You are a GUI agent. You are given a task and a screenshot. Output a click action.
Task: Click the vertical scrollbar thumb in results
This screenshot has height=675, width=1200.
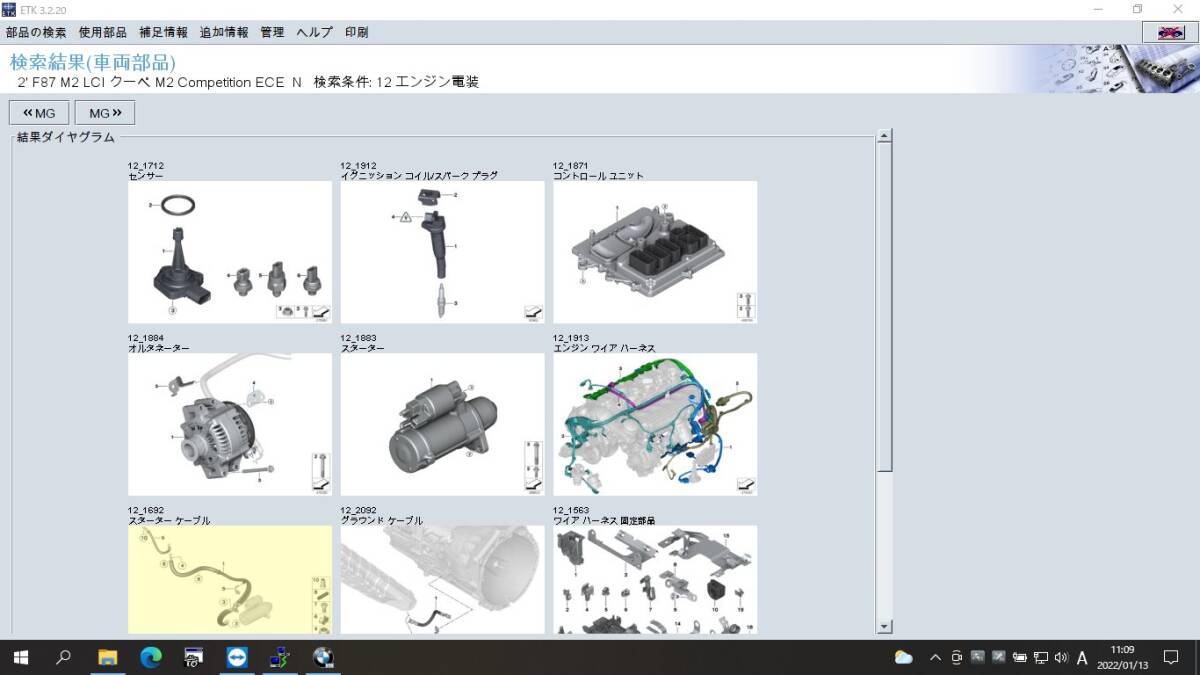[x=884, y=307]
